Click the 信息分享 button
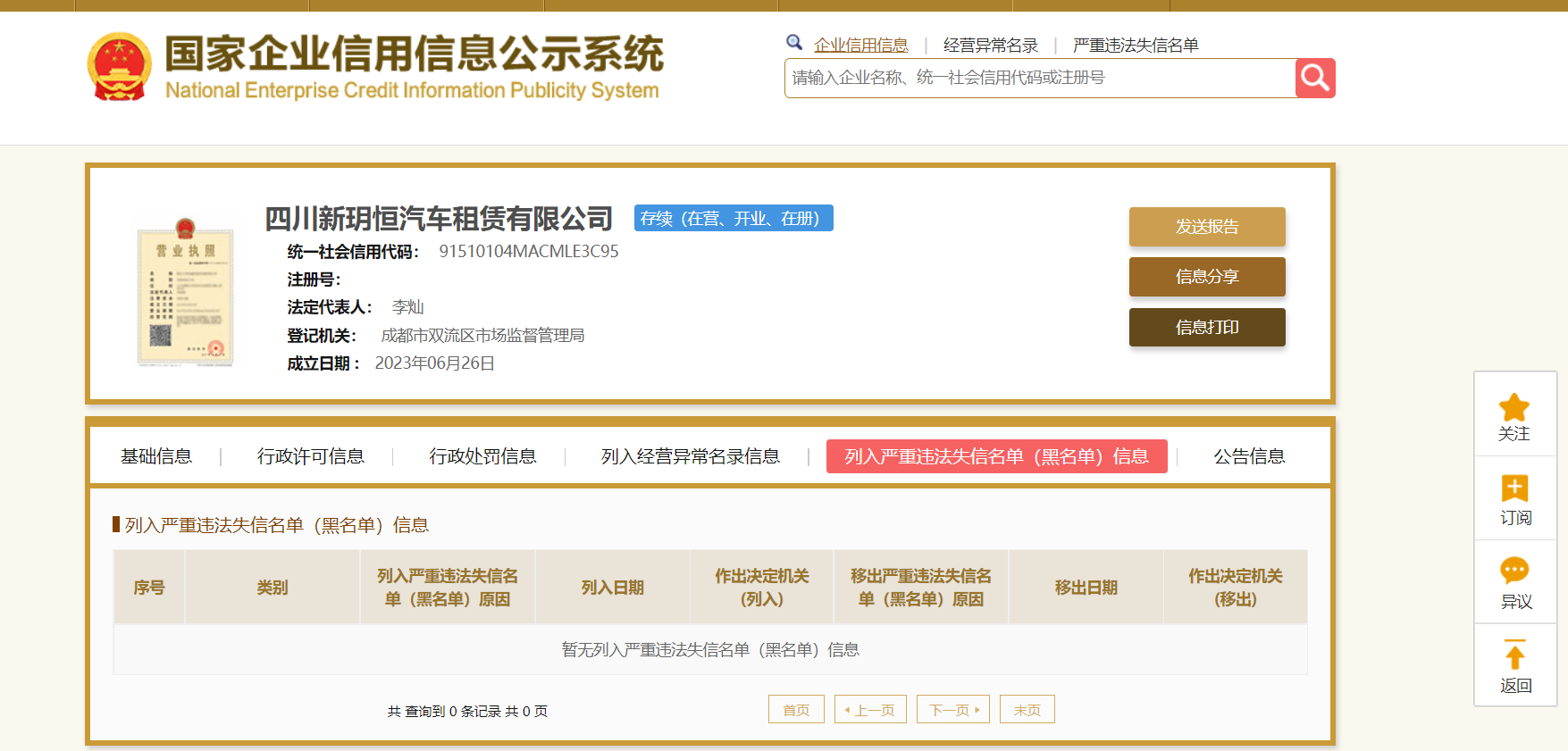Image resolution: width=1568 pixels, height=751 pixels. point(1207,277)
